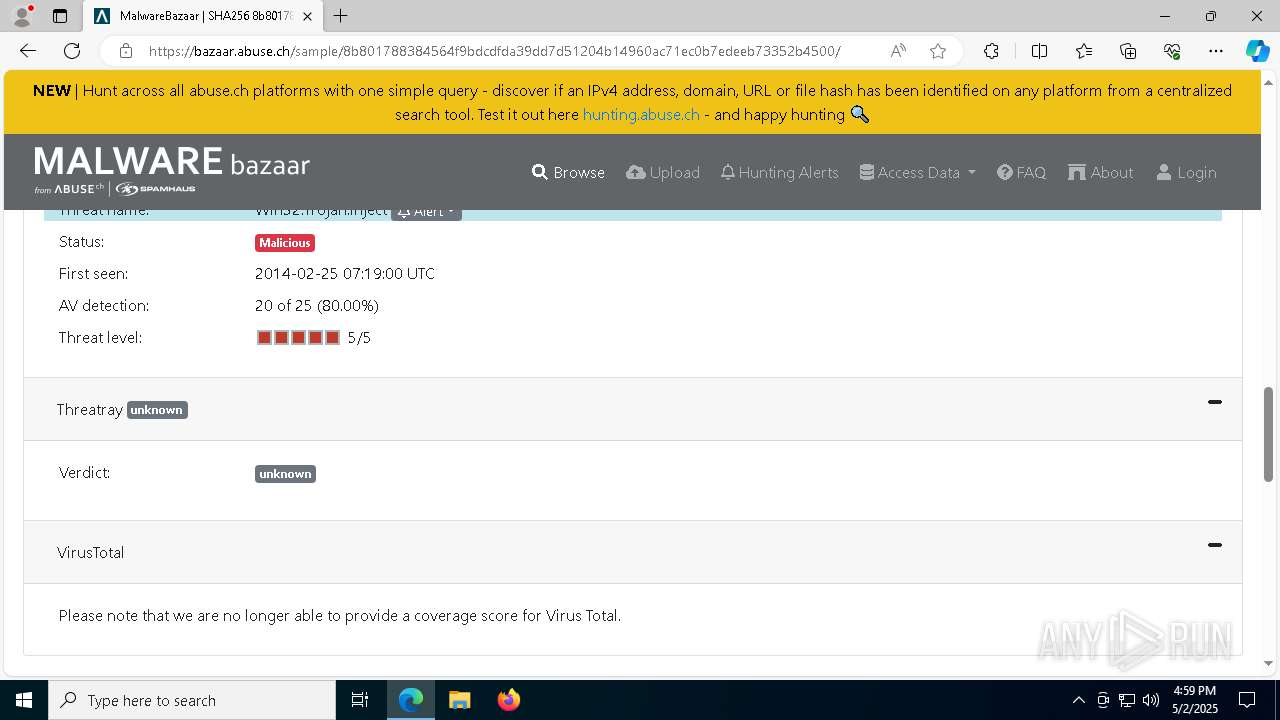Image resolution: width=1280 pixels, height=720 pixels.
Task: Open network status in tray
Action: click(1127, 700)
